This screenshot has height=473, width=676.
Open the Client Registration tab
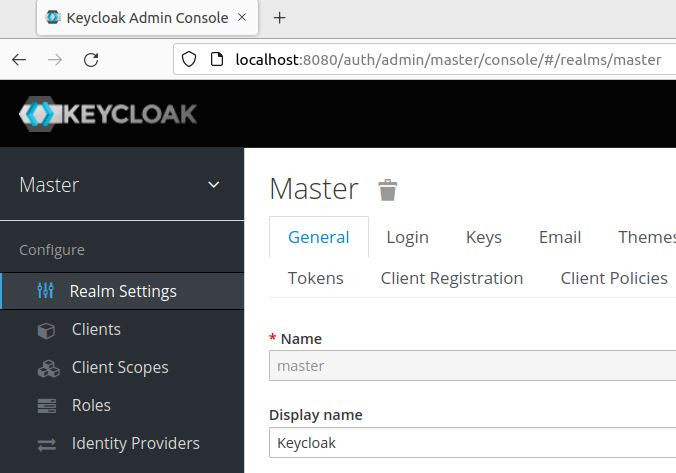click(452, 279)
